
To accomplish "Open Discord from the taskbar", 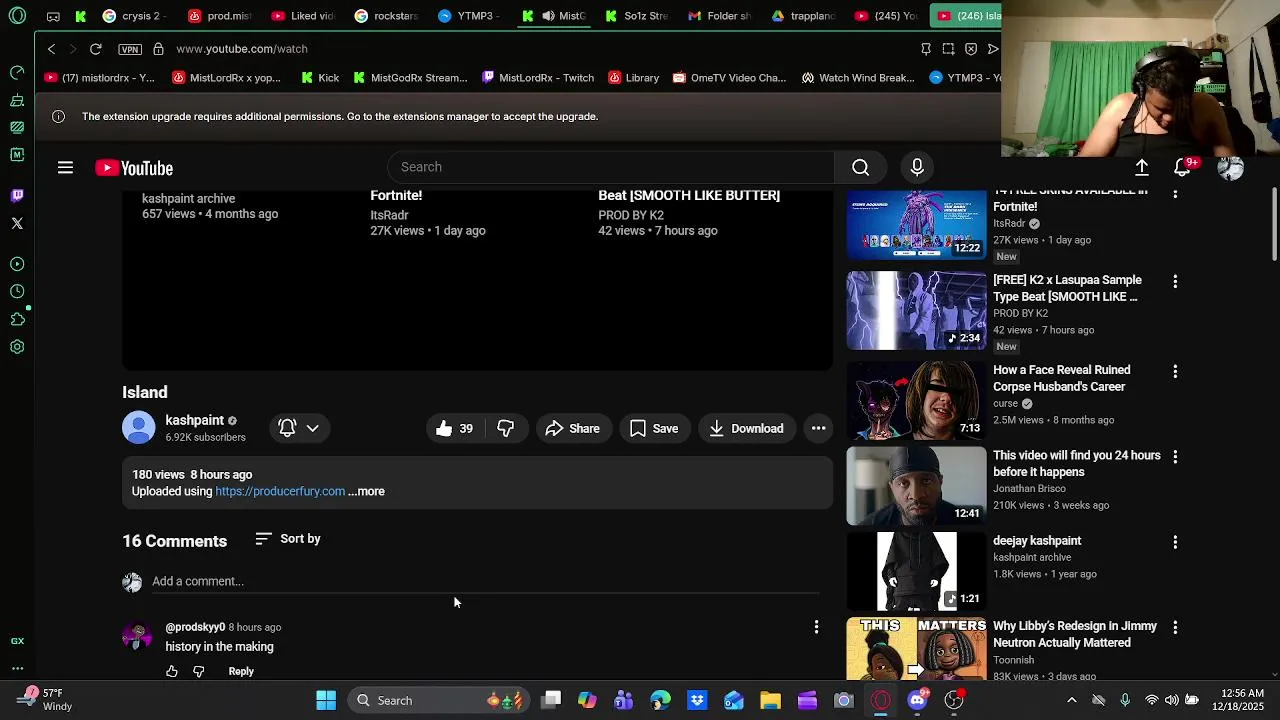I will coord(917,700).
